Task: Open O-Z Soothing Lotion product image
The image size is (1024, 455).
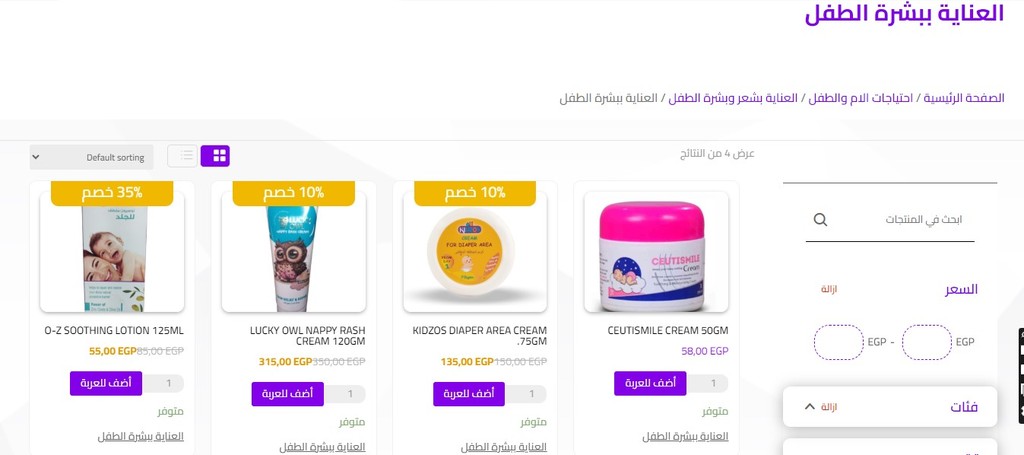Action: point(112,252)
